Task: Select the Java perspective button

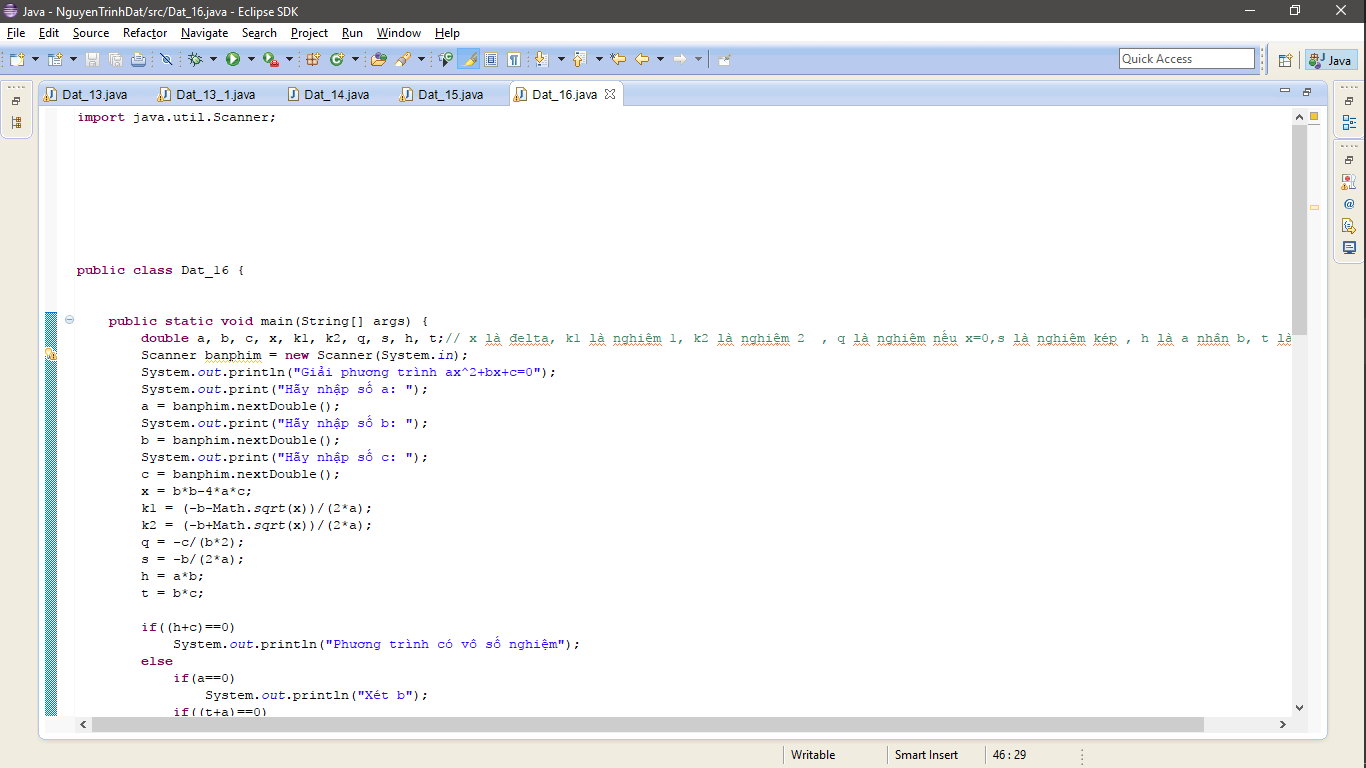Action: tap(1330, 60)
